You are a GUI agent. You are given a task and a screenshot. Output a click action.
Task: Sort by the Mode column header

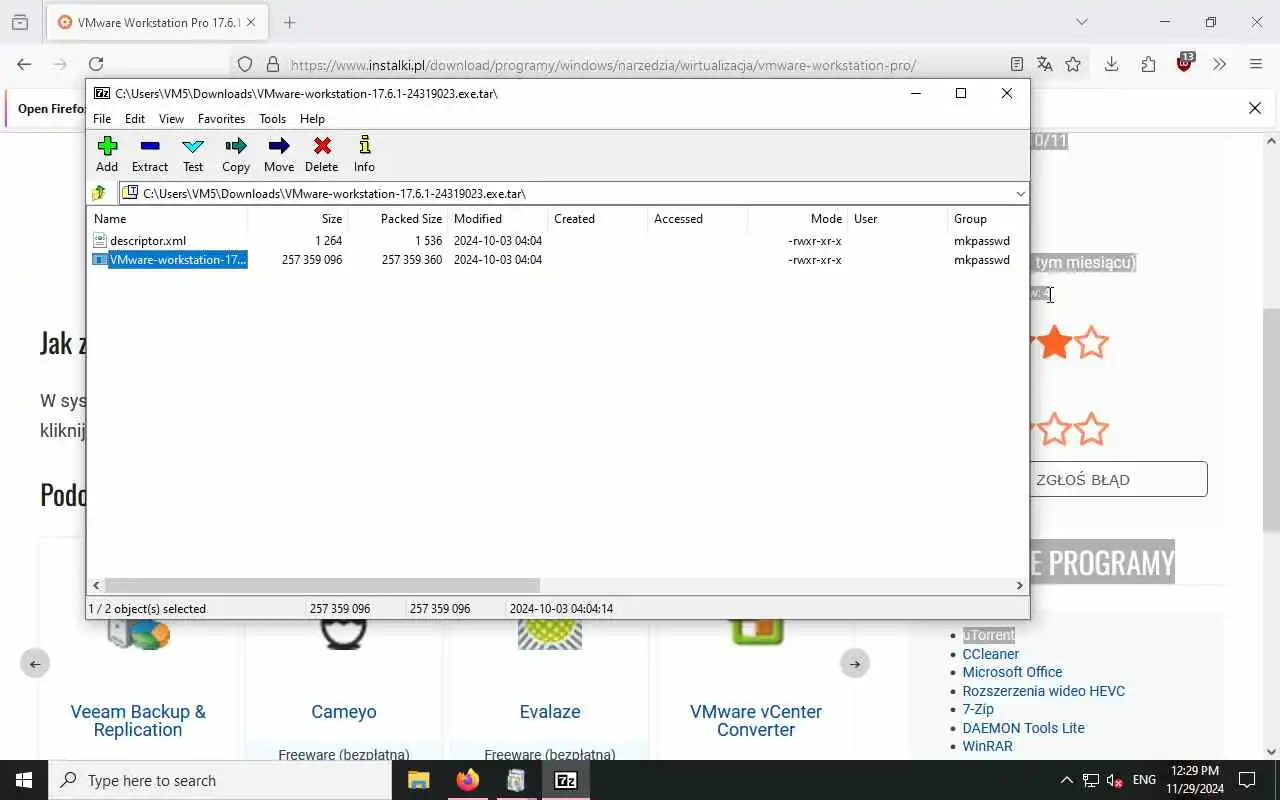(798, 219)
